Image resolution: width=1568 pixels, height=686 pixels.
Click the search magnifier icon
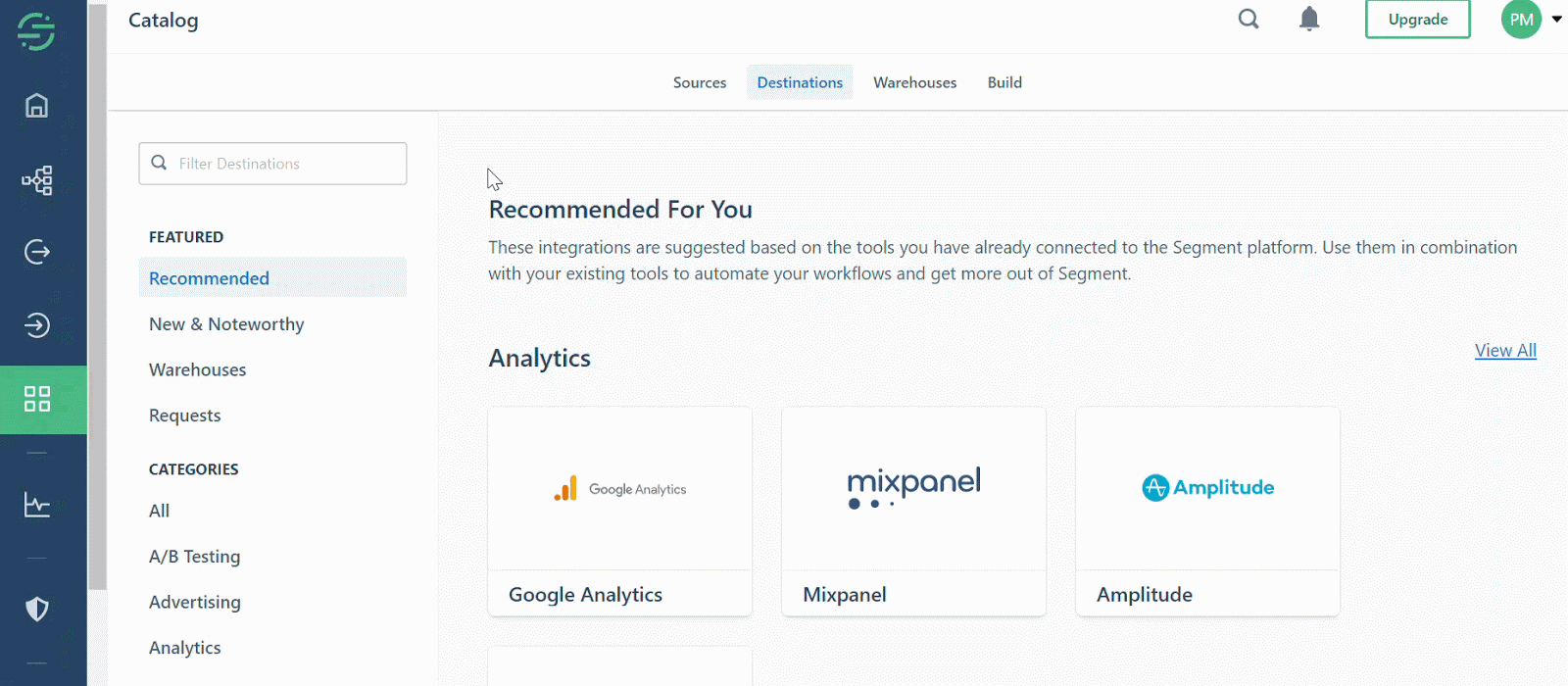1249,19
